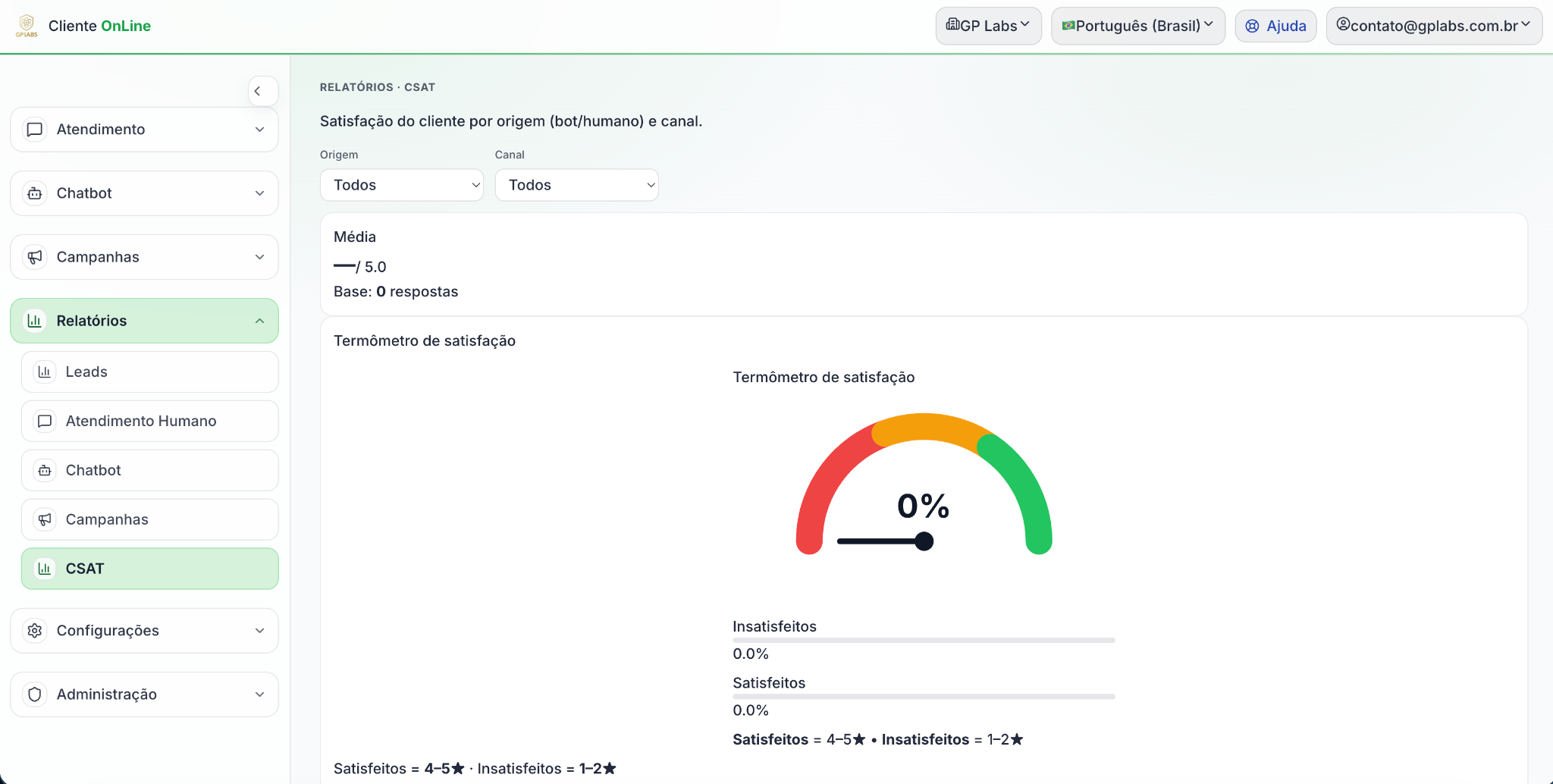Select the Relatórios bar chart icon
This screenshot has height=784, width=1553.
[33, 320]
